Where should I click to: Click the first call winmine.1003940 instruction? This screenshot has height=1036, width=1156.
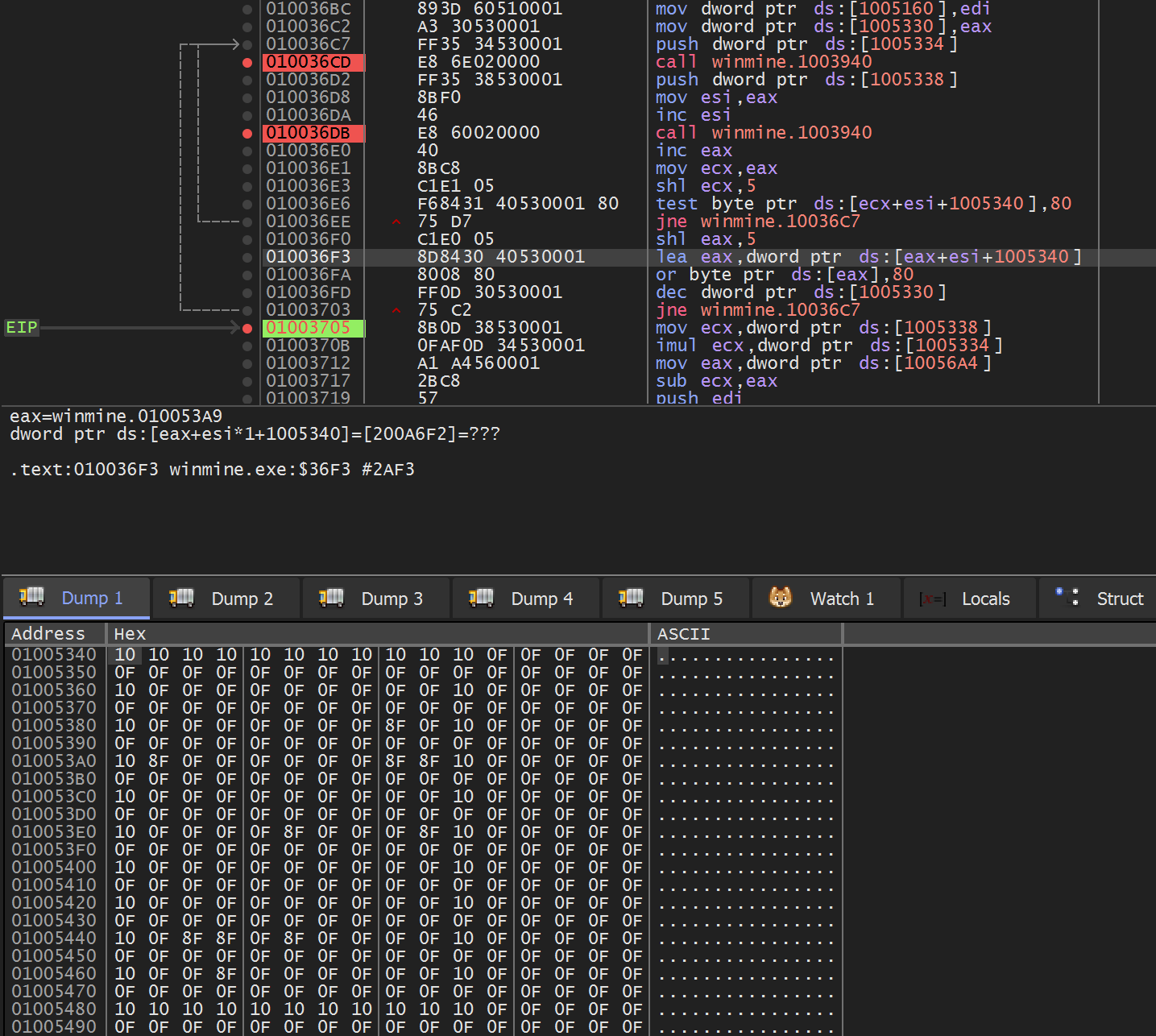(x=764, y=62)
